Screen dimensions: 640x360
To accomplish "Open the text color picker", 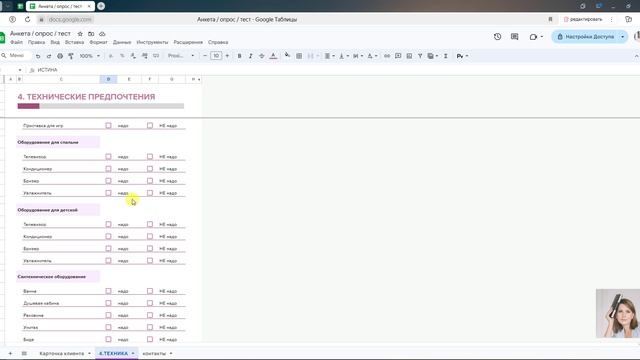I will tap(273, 56).
